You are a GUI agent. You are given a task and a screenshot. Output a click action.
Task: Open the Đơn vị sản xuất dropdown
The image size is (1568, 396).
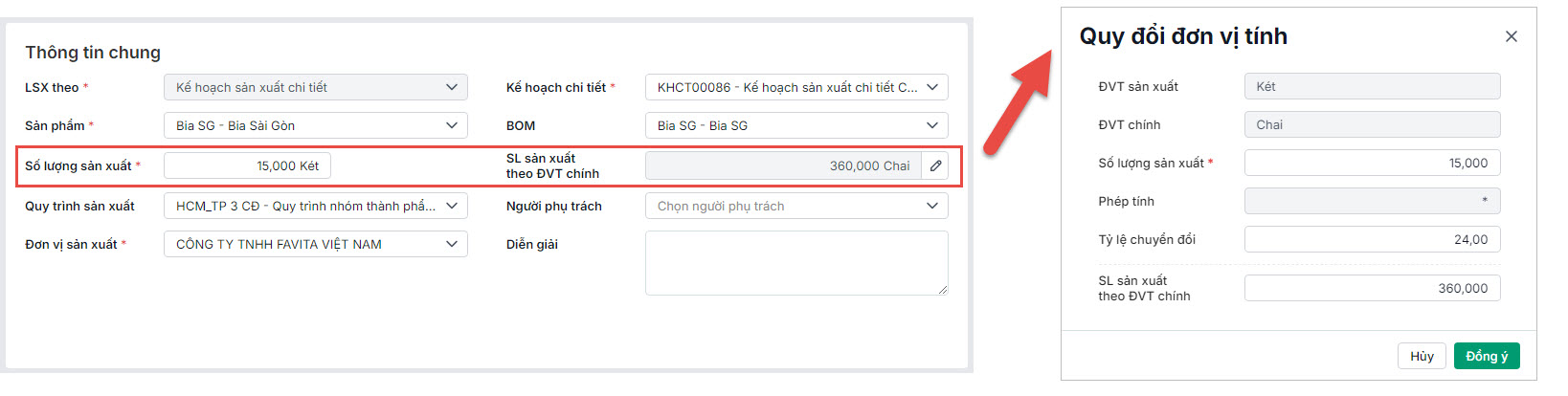[315, 244]
